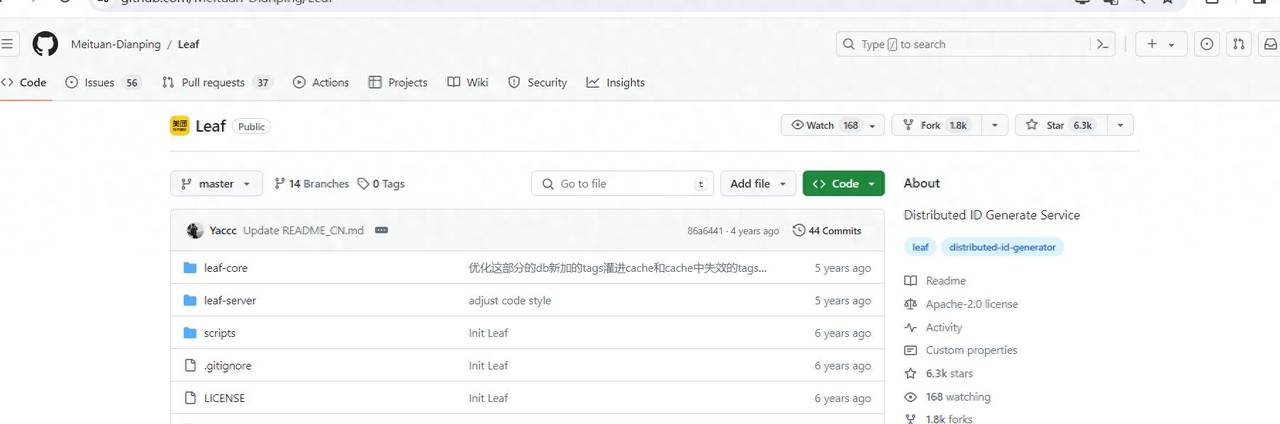Expand the star lists dropdown arrow
Image resolution: width=1280 pixels, height=424 pixels.
(x=1120, y=125)
